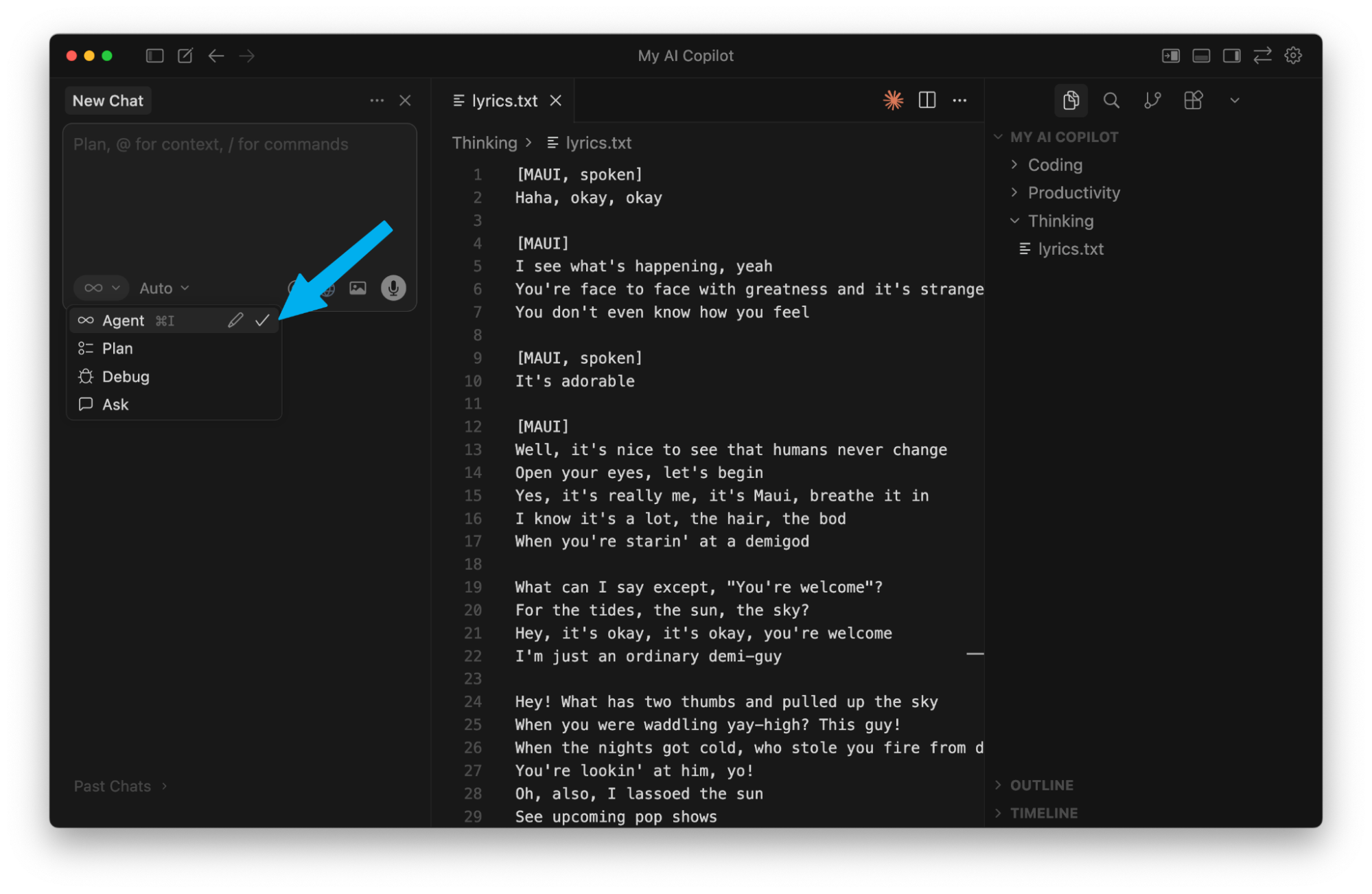Toggle the left sidebar panel

click(155, 56)
